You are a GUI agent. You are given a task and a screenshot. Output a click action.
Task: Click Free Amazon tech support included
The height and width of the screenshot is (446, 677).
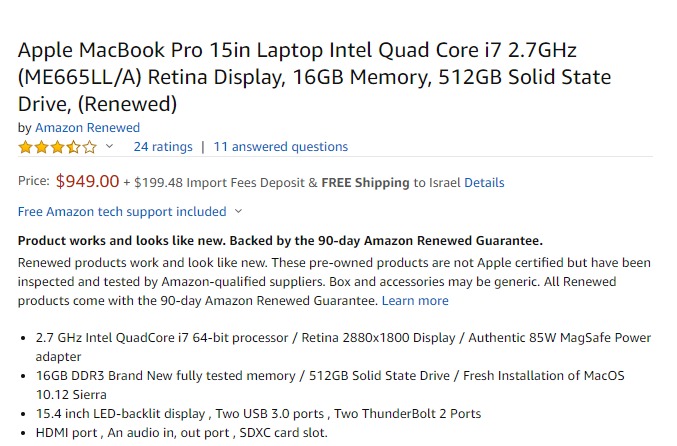[122, 212]
